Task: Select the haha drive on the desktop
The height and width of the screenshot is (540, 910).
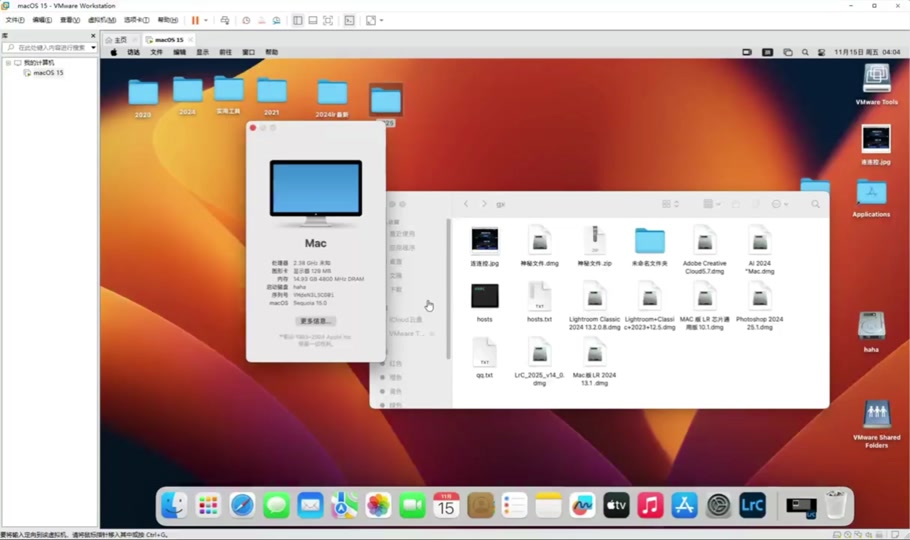Action: 871,332
